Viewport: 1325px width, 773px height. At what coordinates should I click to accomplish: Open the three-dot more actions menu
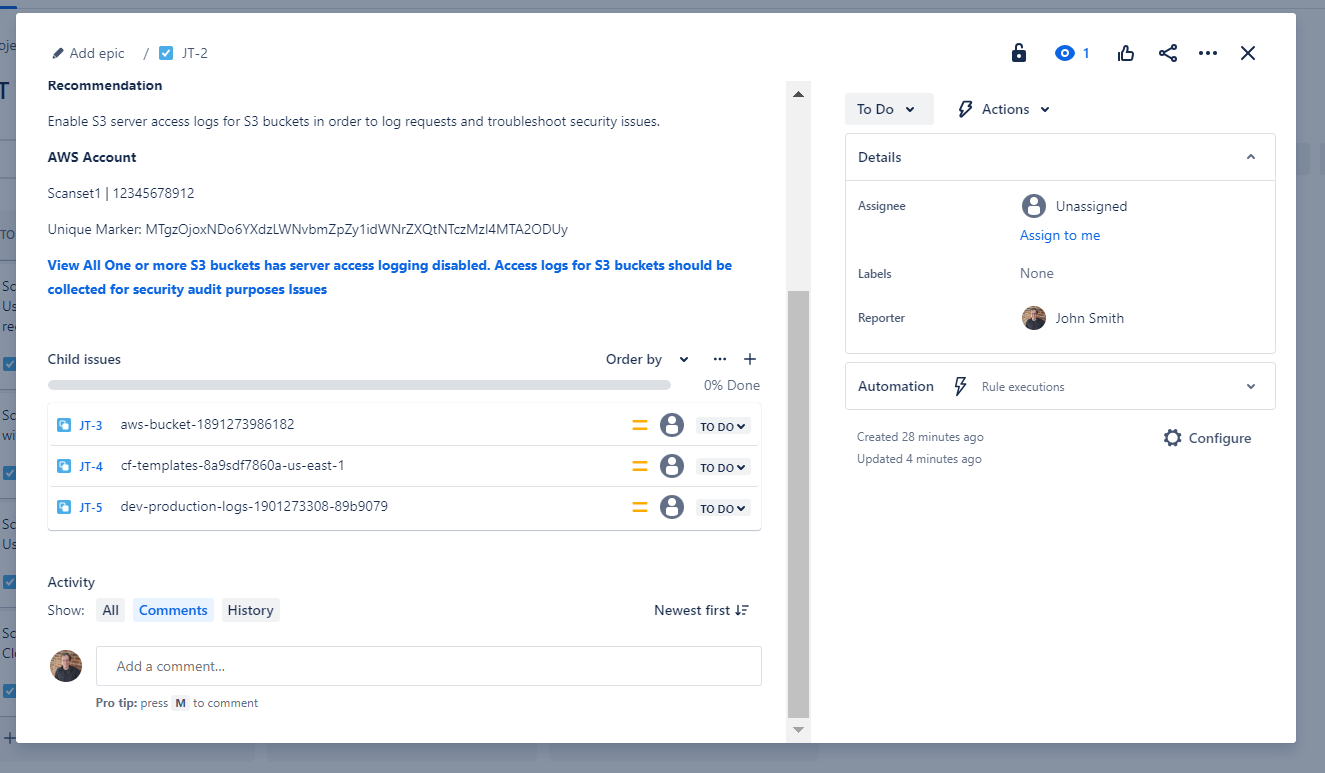tap(1207, 54)
